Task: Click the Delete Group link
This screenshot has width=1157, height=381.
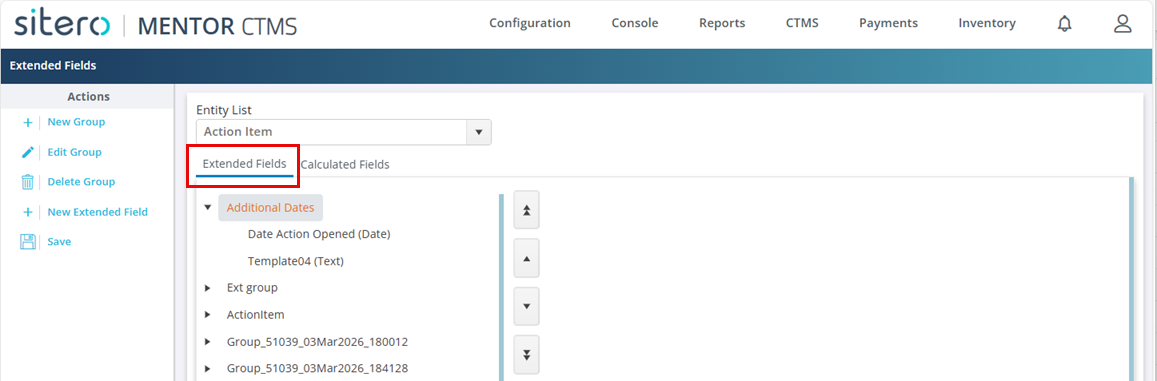Action: click(x=81, y=182)
